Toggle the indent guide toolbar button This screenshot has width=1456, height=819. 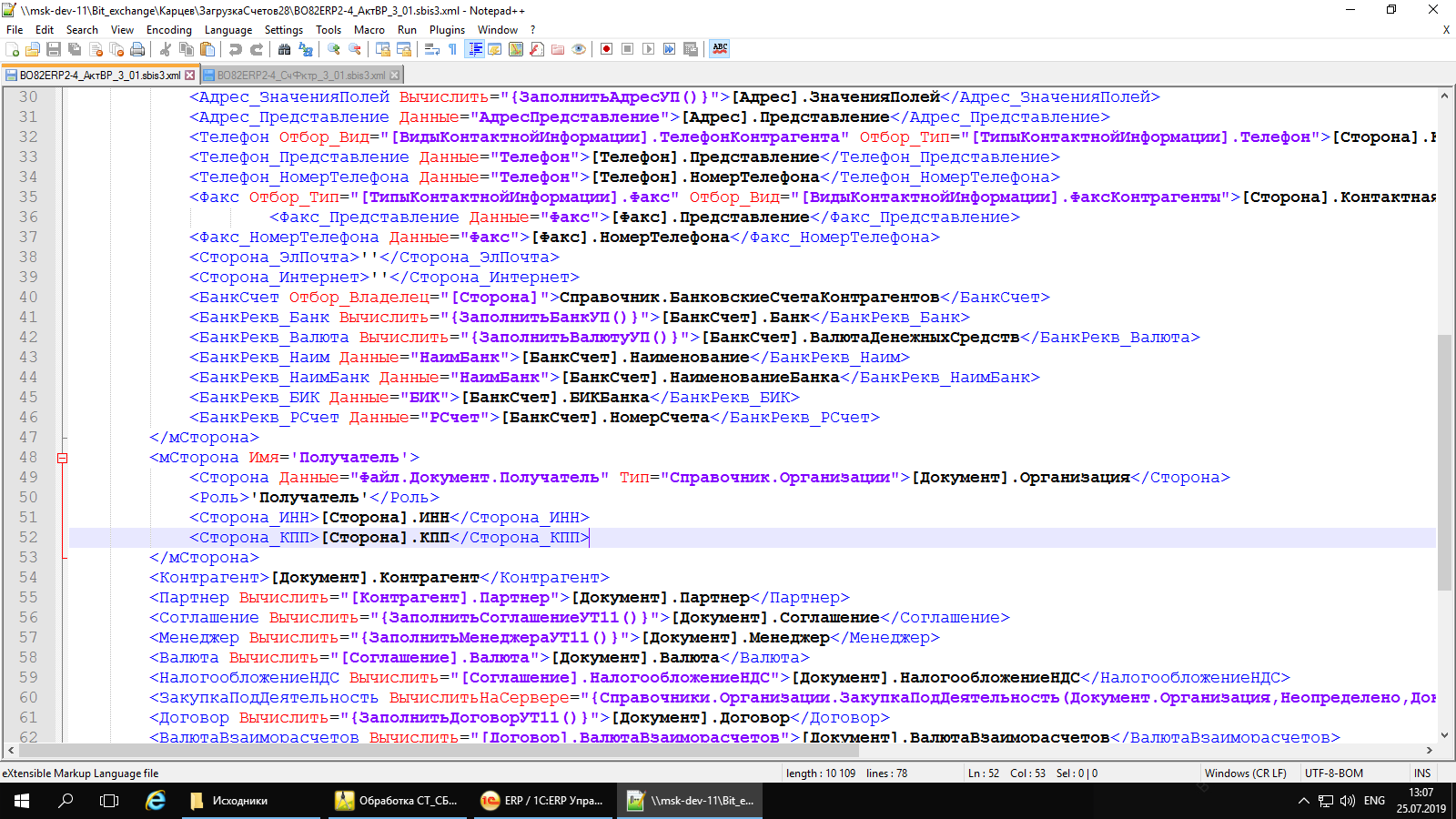click(x=474, y=49)
